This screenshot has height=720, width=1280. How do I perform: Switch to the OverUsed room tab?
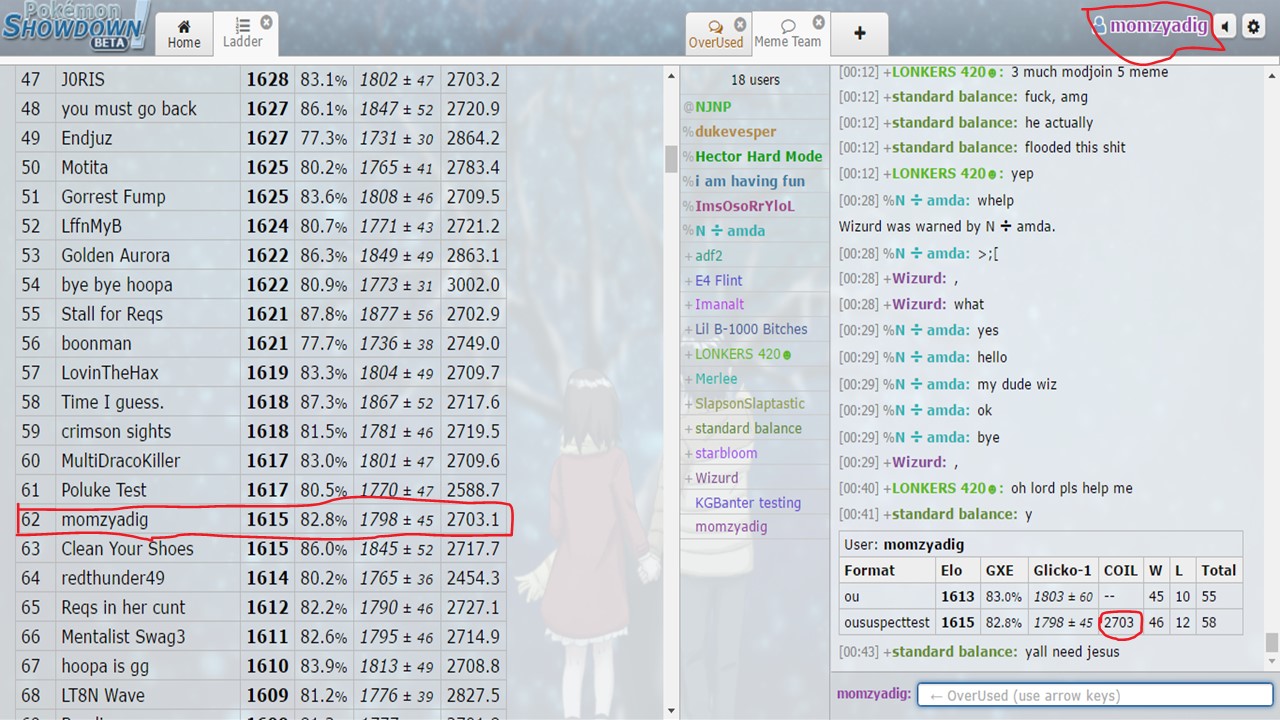pyautogui.click(x=714, y=33)
